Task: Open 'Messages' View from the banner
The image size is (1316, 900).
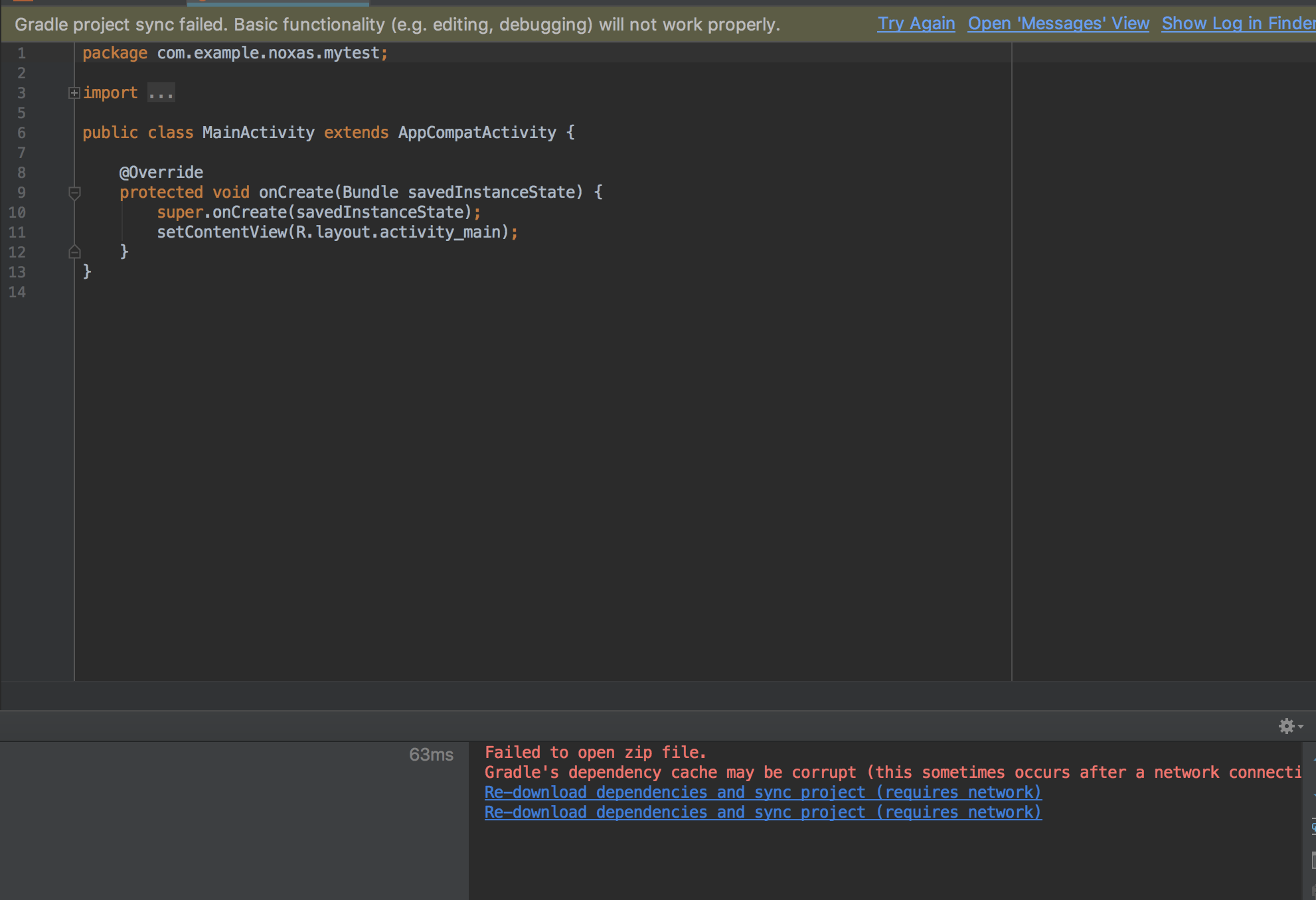Action: [x=1058, y=24]
